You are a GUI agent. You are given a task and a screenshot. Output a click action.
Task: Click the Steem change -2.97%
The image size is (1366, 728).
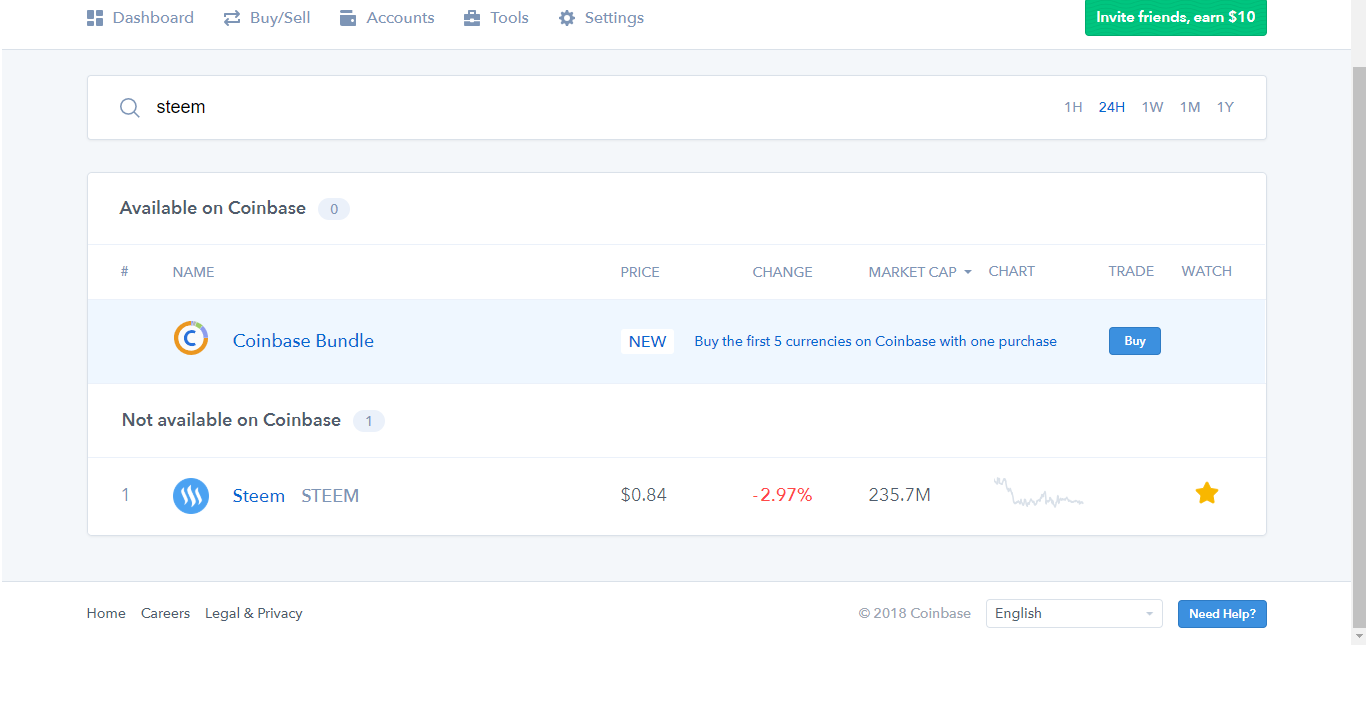[x=782, y=495]
